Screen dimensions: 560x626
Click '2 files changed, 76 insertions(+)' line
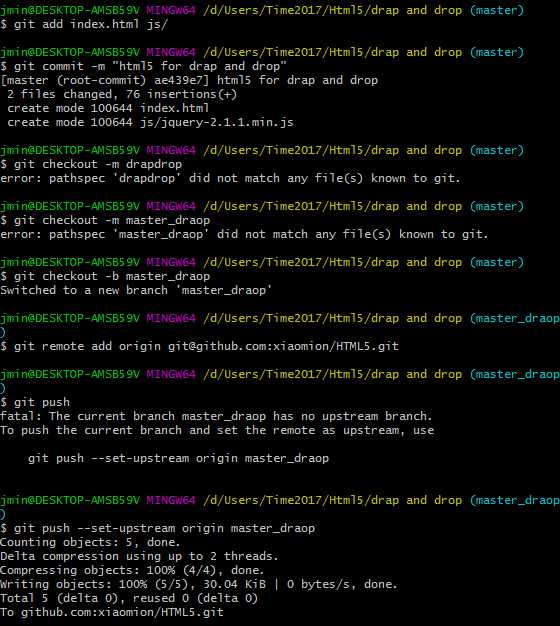pyautogui.click(x=122, y=94)
